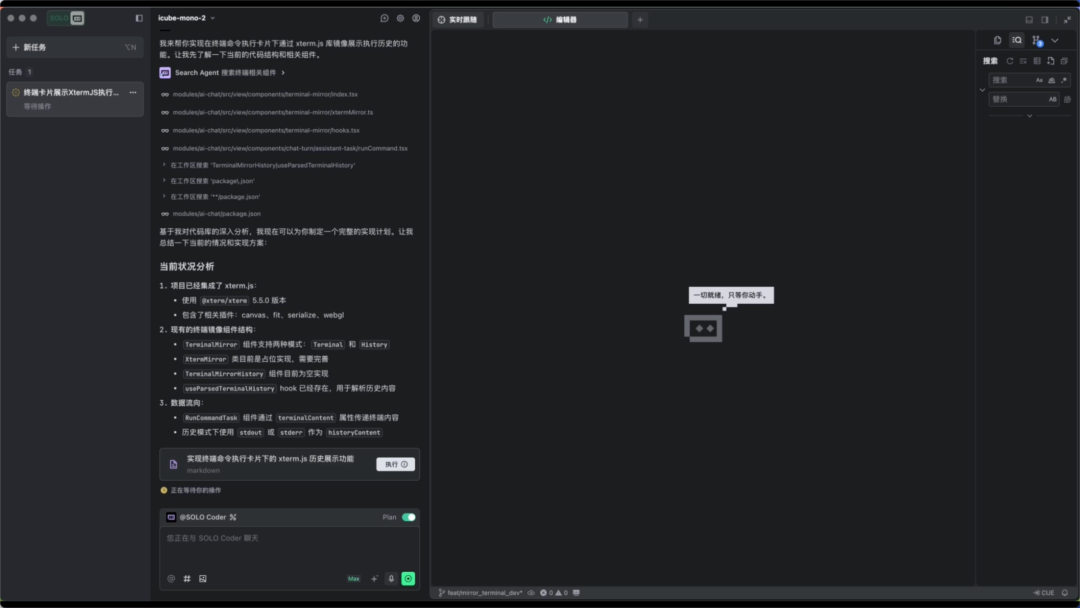The image size is (1080, 608).
Task: Toggle regular expression search option
Action: point(1064,80)
